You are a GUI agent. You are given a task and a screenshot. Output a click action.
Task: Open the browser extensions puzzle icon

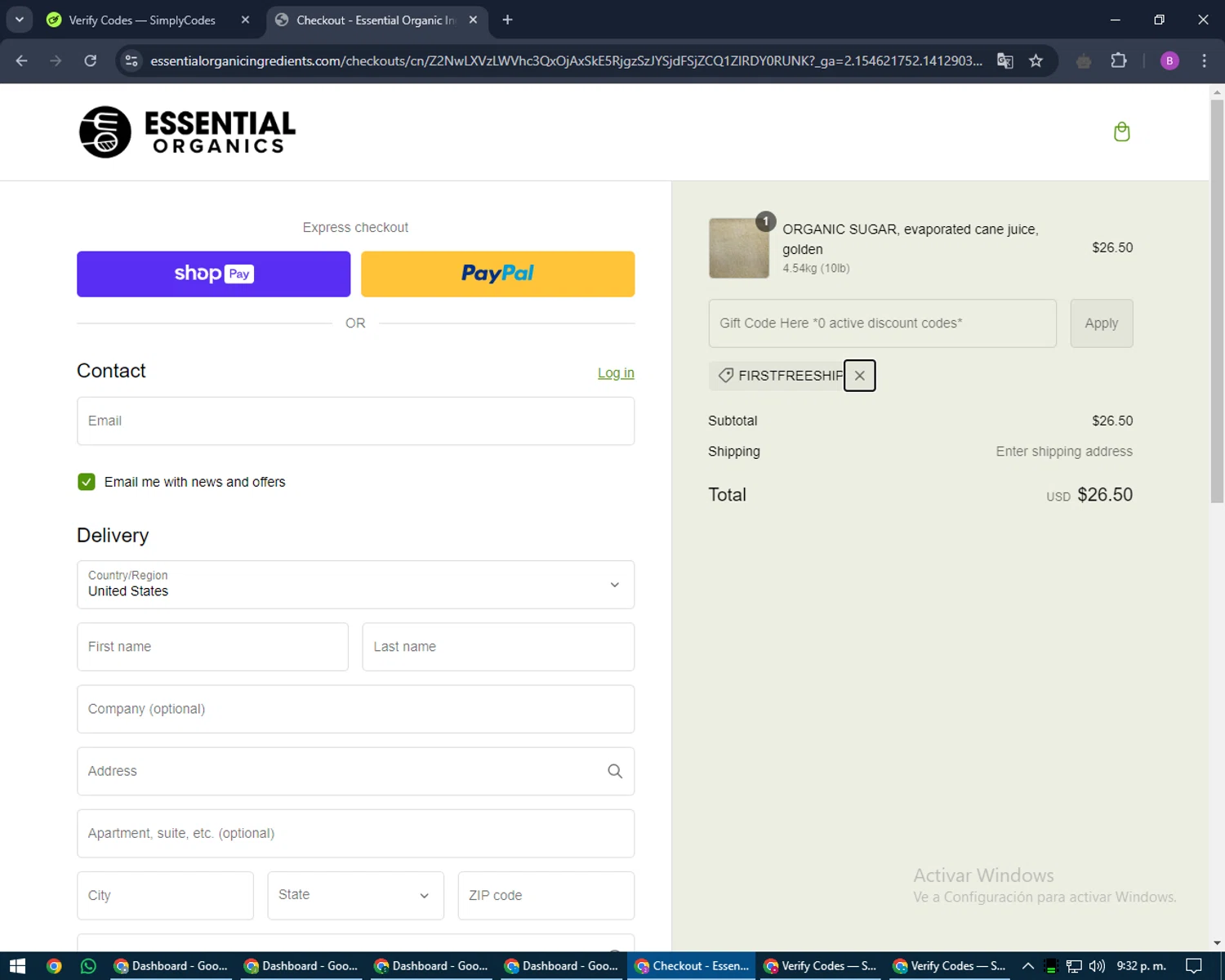click(x=1119, y=60)
